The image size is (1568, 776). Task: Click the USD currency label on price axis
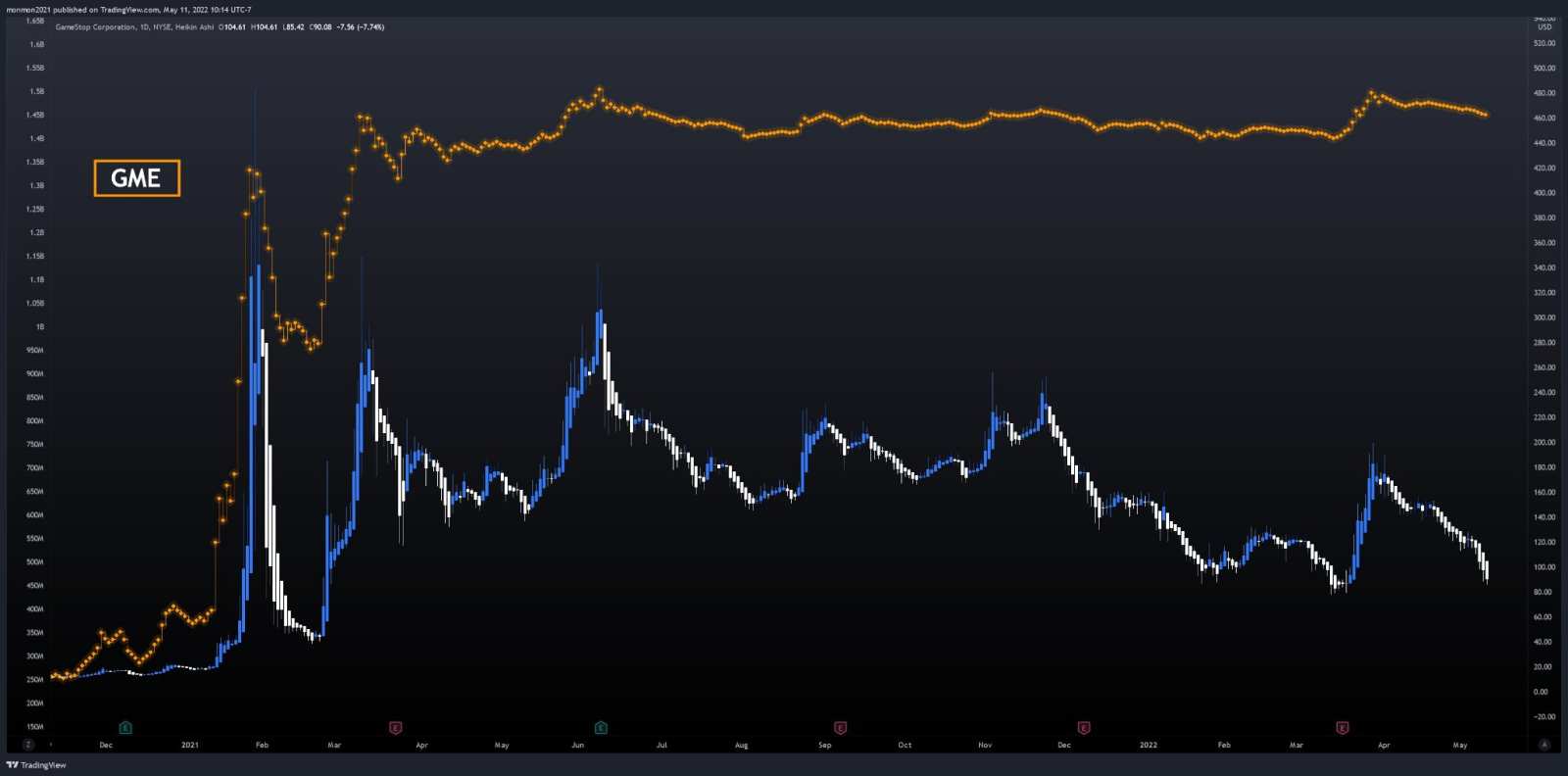(x=1544, y=27)
